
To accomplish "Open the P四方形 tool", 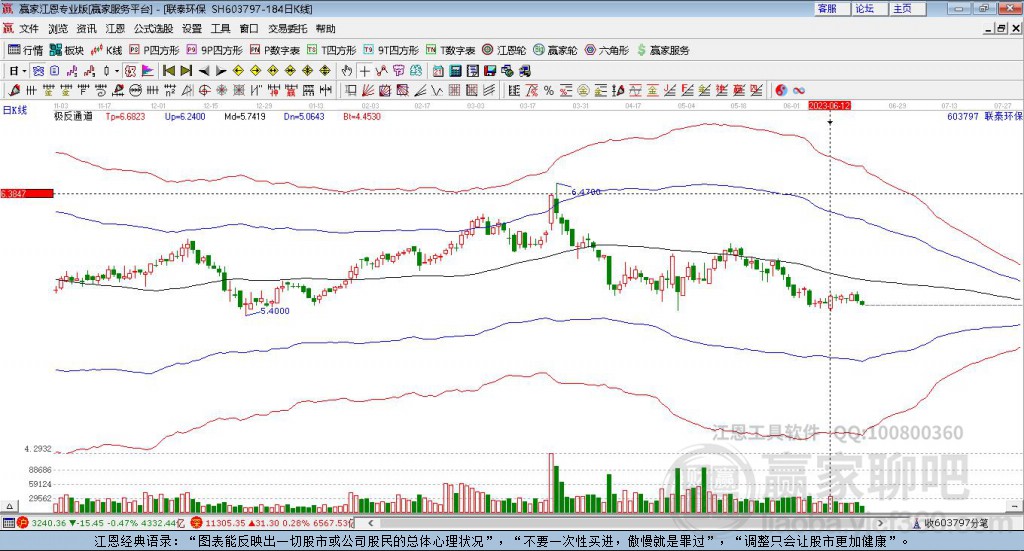I will click(x=154, y=50).
